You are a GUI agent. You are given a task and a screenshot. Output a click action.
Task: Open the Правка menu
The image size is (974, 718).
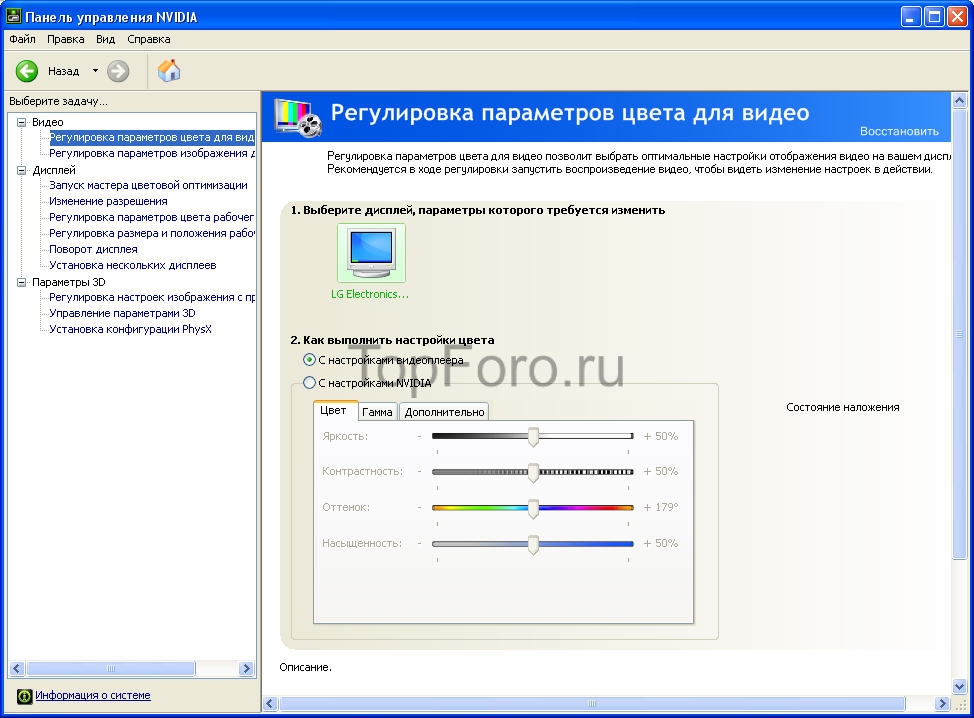66,39
